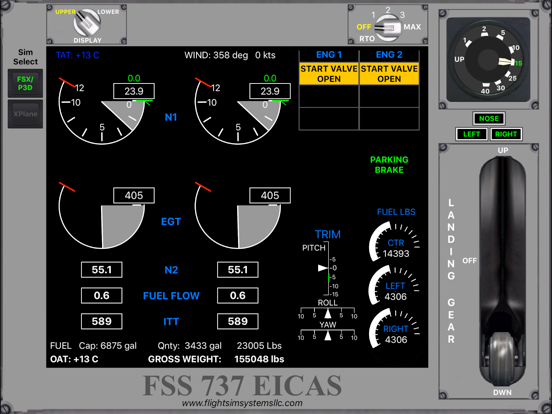Click the ENG 1 START VALVE OPEN alert
Screen dimensions: 552x414
[x=329, y=74]
